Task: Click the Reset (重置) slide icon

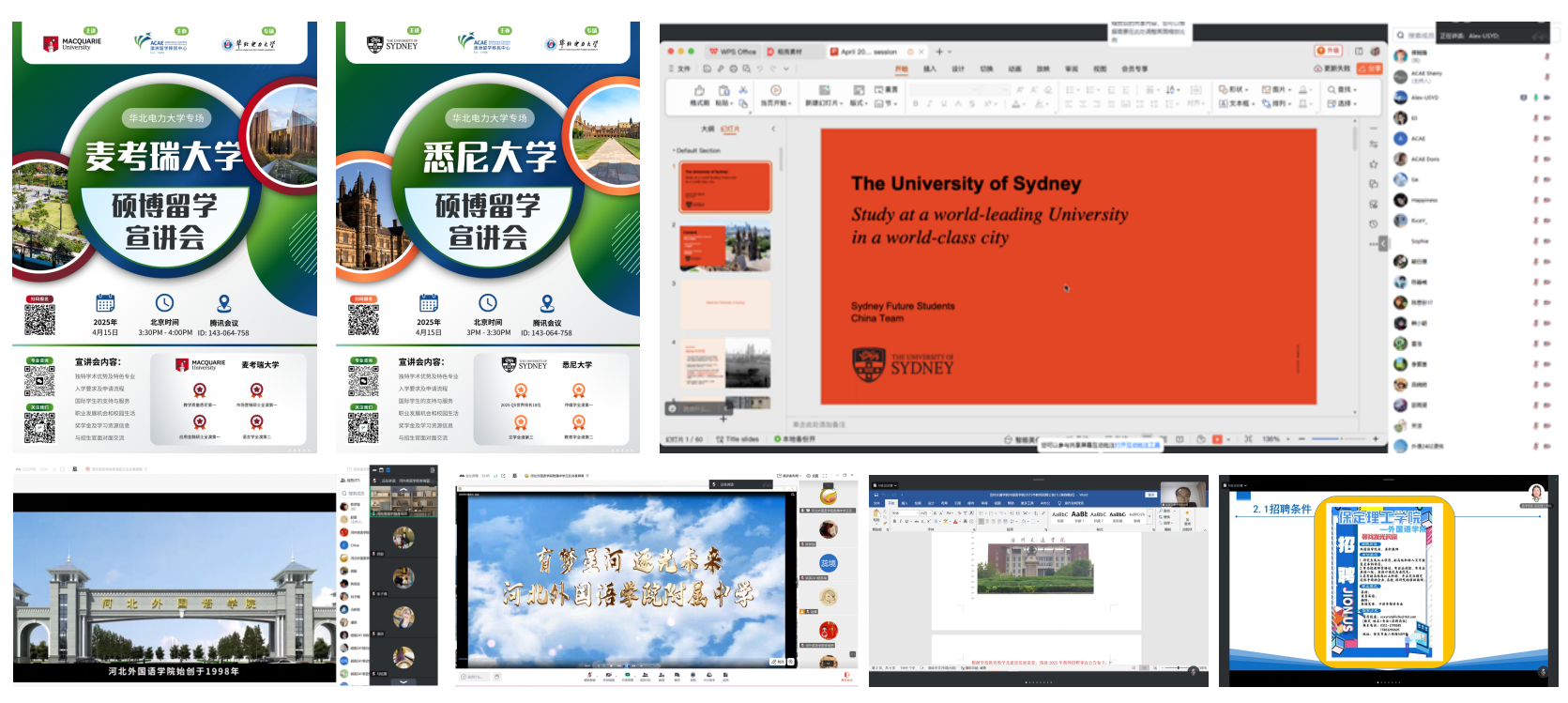Action: coord(886,90)
